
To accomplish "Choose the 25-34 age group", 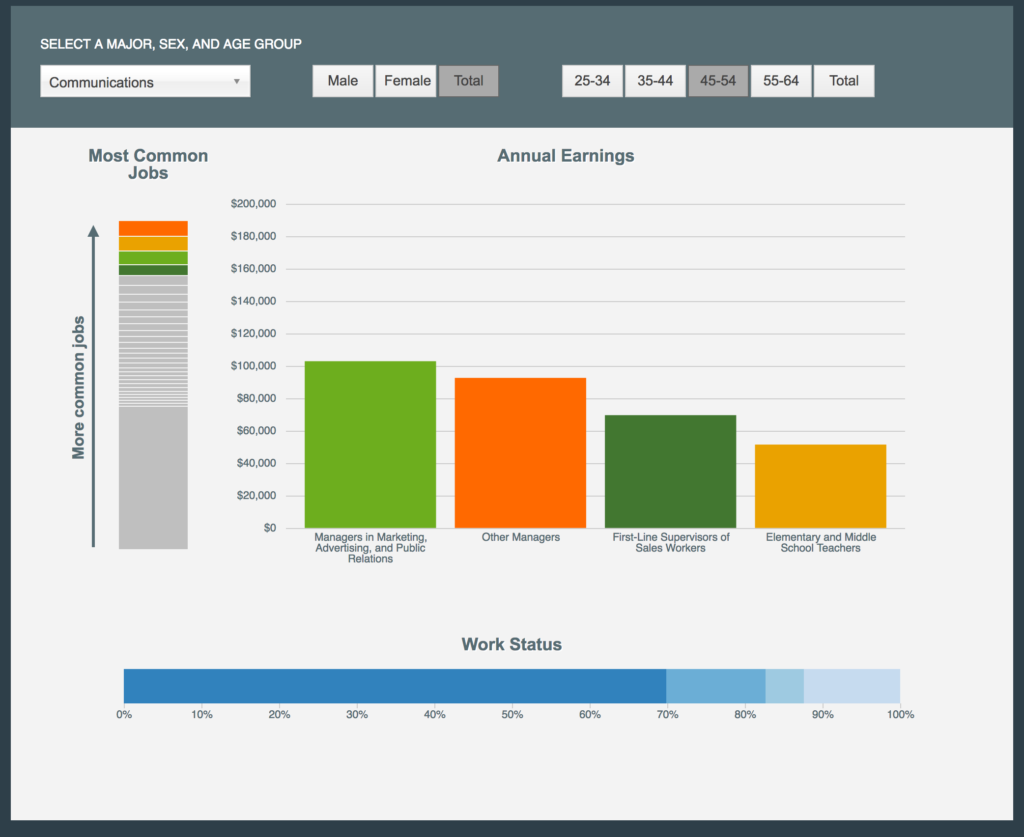I will click(x=592, y=81).
